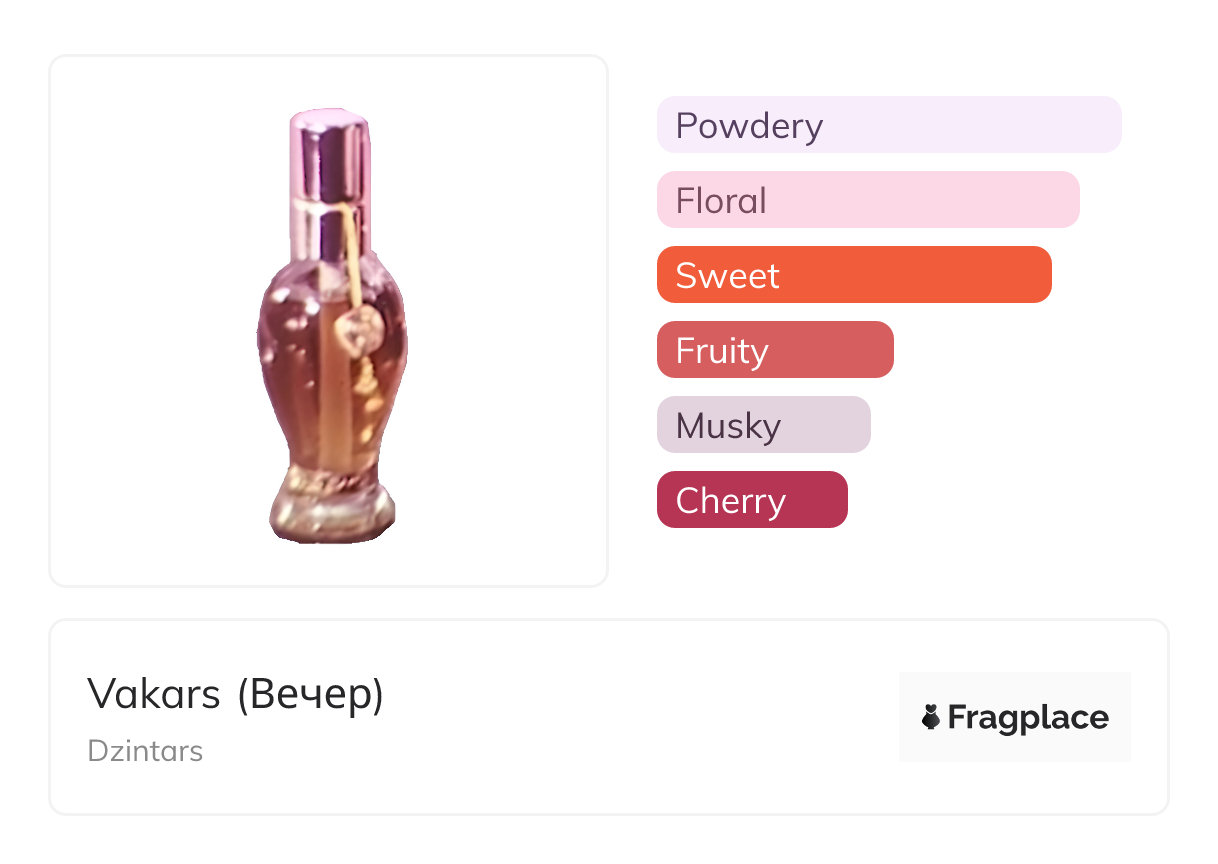Click the Fragplace wordmark text

tap(1028, 717)
